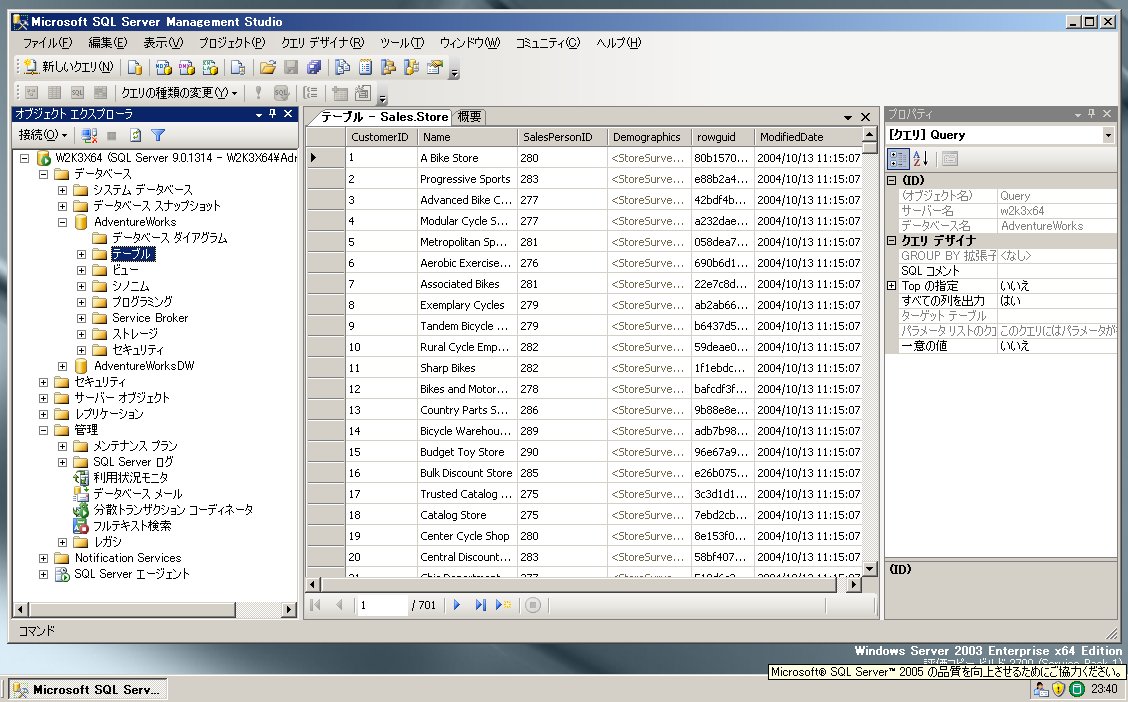This screenshot has height=702, width=1128.
Task: Create an Analysis Services XMLA query
Action: pos(209,67)
